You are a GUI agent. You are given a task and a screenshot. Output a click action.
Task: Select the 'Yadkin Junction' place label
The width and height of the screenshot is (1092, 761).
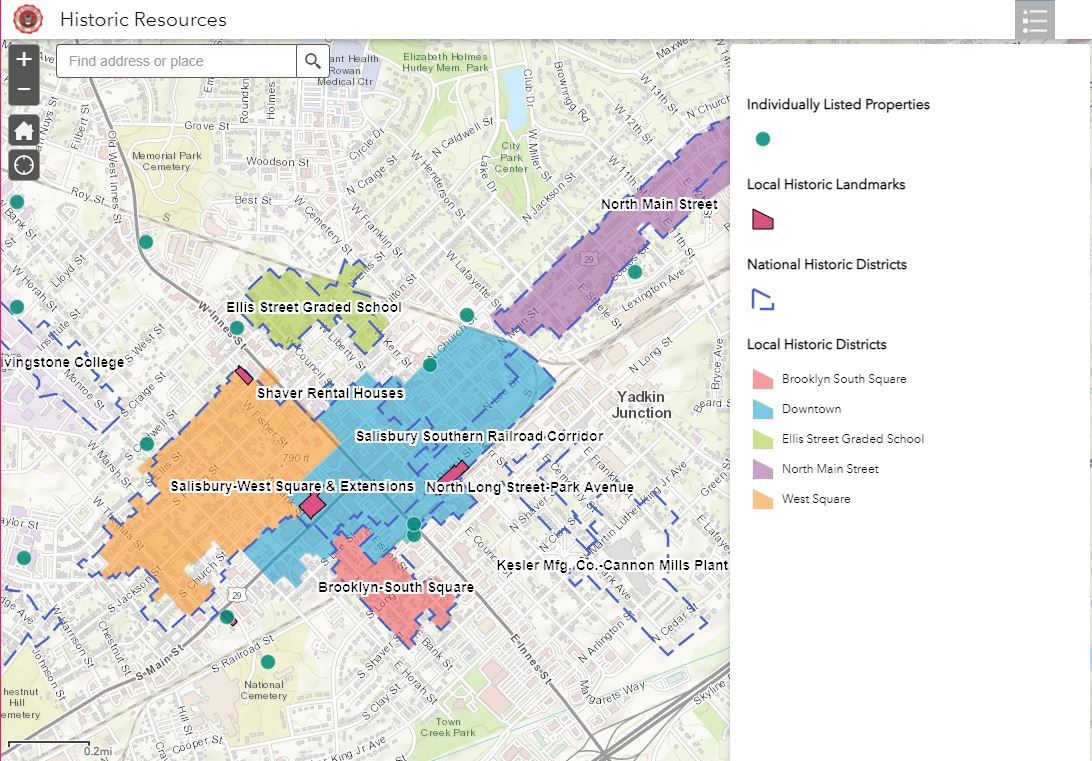click(641, 405)
